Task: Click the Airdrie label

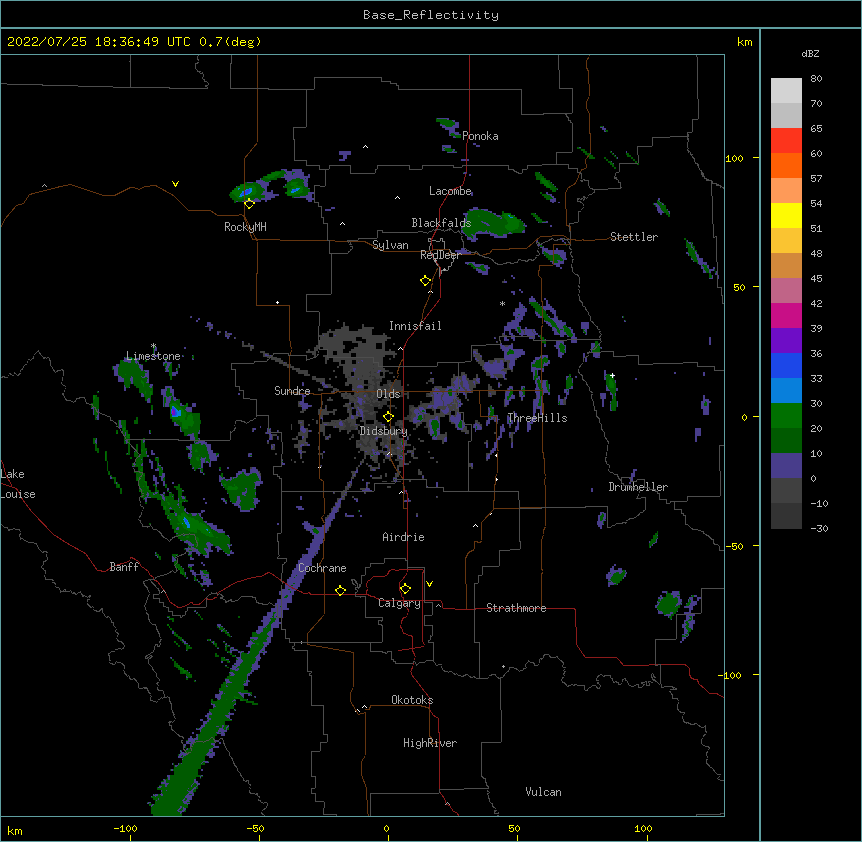Action: [403, 537]
